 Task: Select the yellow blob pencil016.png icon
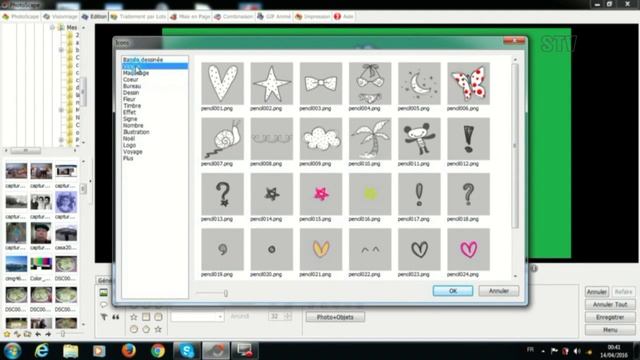click(370, 194)
